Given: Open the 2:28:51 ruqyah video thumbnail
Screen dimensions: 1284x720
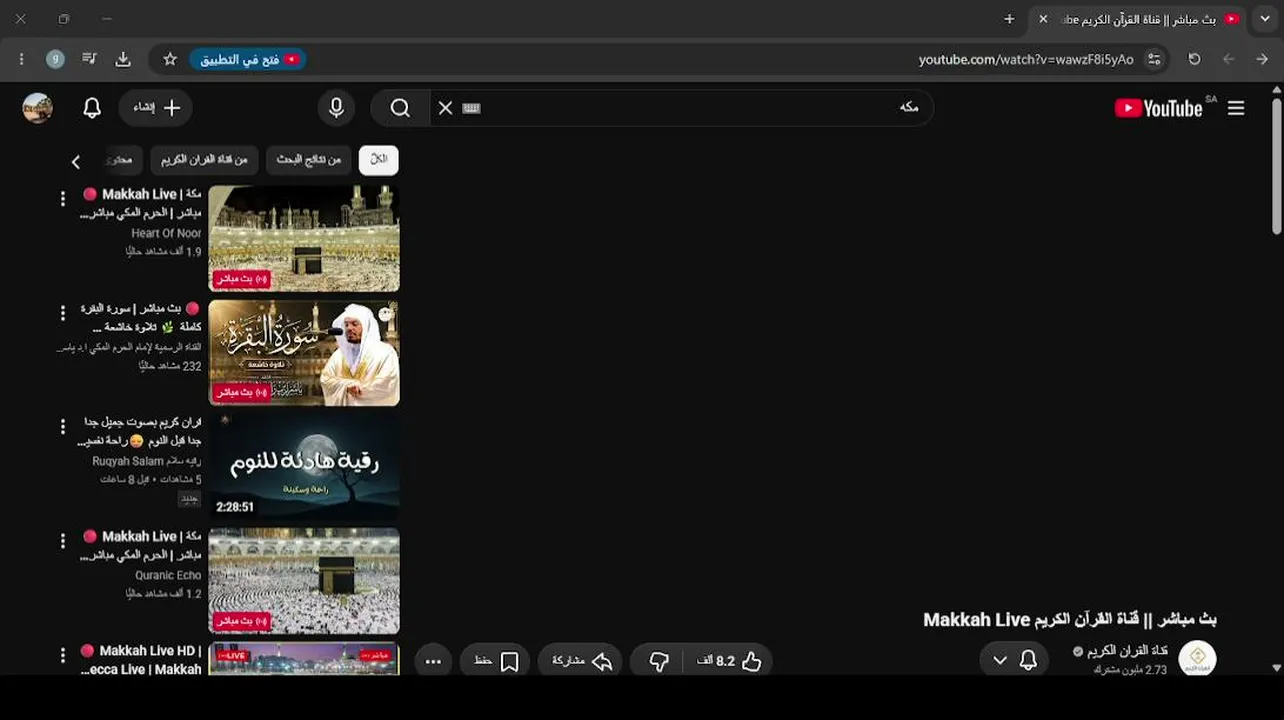Looking at the screenshot, I should [304, 467].
